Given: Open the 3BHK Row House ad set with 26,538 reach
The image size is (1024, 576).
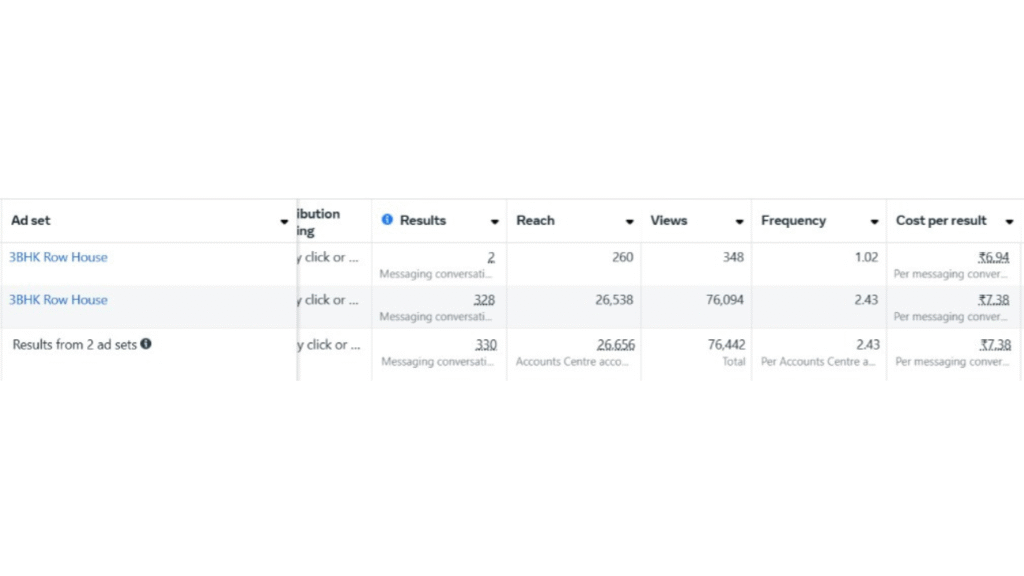Looking at the screenshot, I should tap(58, 300).
